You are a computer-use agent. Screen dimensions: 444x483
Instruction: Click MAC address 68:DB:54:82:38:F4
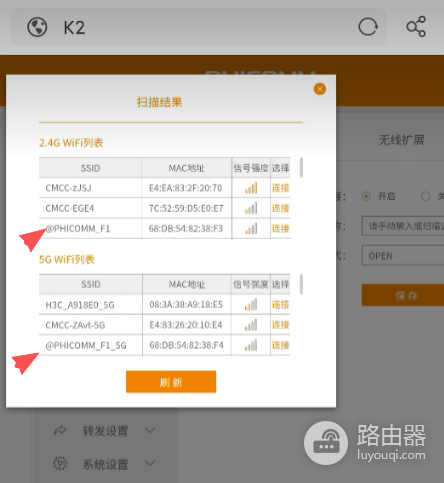point(186,345)
